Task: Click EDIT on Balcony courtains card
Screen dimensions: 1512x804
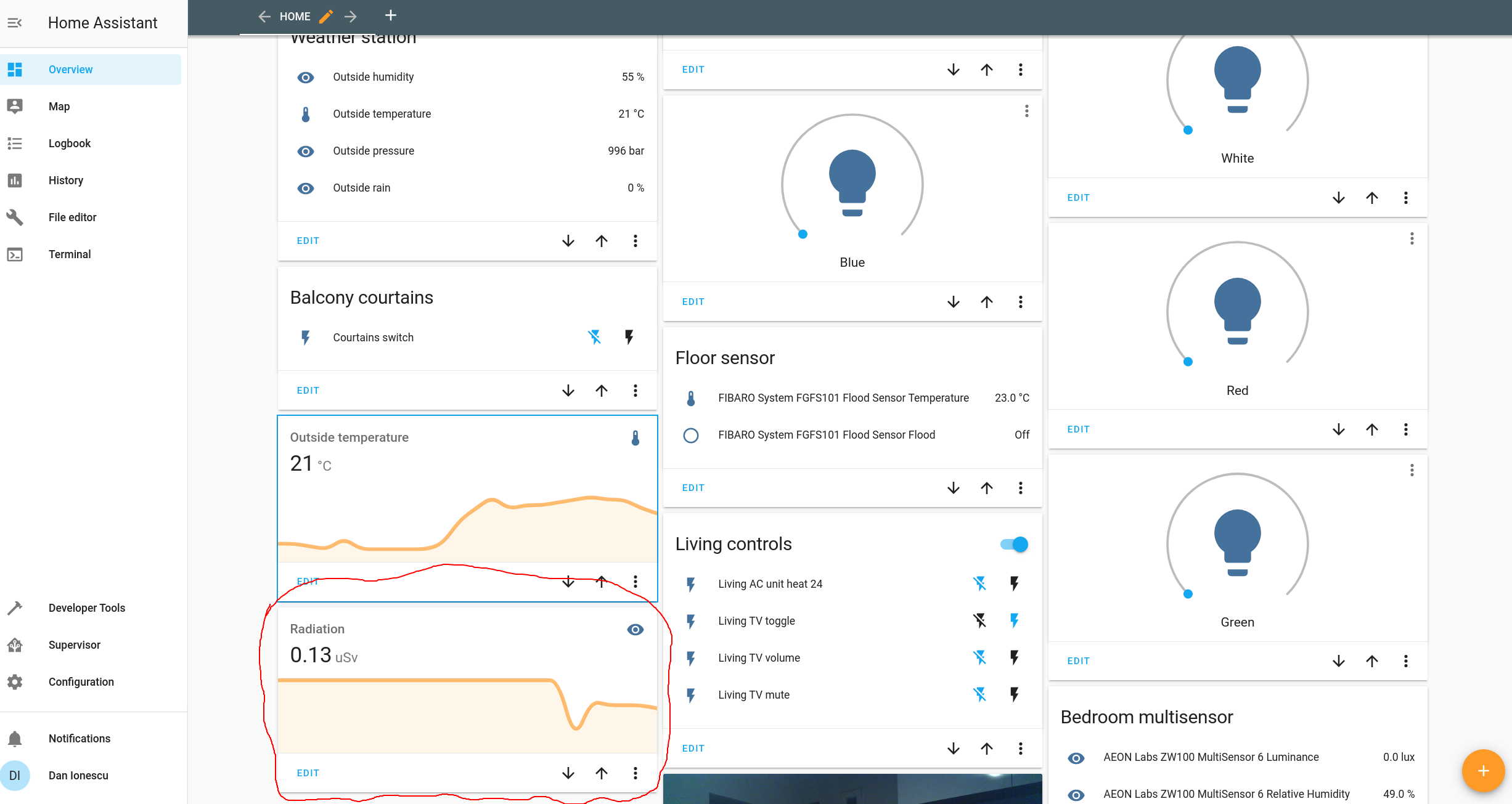Action: 308,391
